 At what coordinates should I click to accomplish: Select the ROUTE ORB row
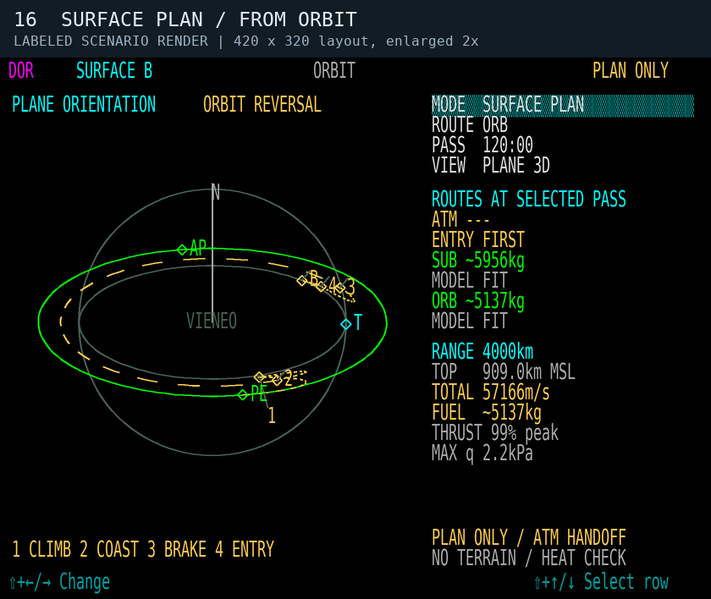coord(470,125)
